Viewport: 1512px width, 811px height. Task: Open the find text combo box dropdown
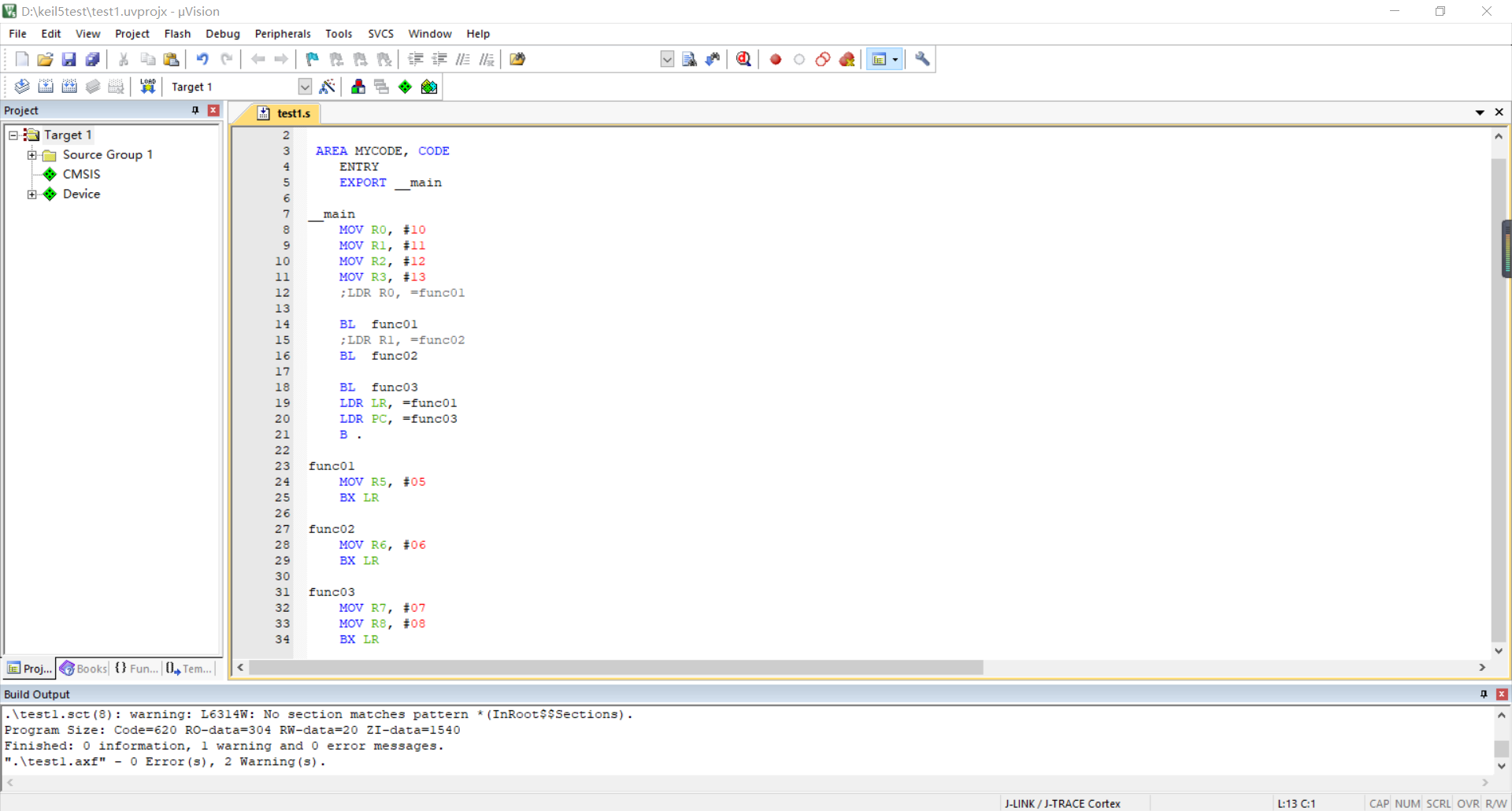coord(667,59)
